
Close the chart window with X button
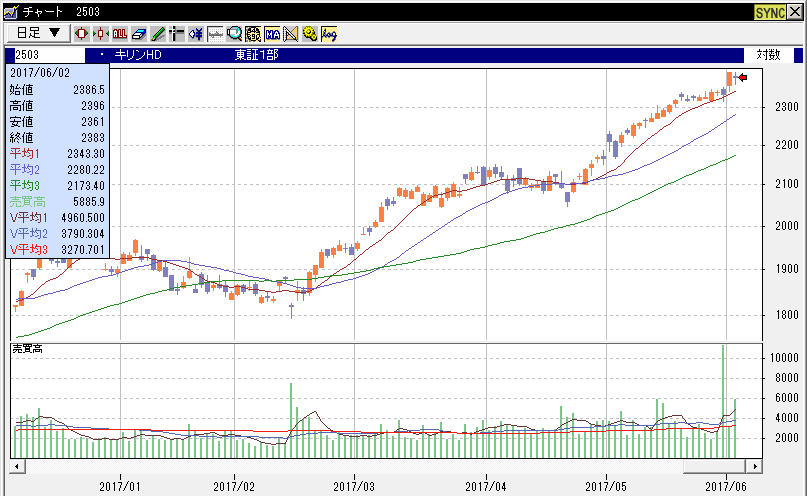tap(796, 10)
